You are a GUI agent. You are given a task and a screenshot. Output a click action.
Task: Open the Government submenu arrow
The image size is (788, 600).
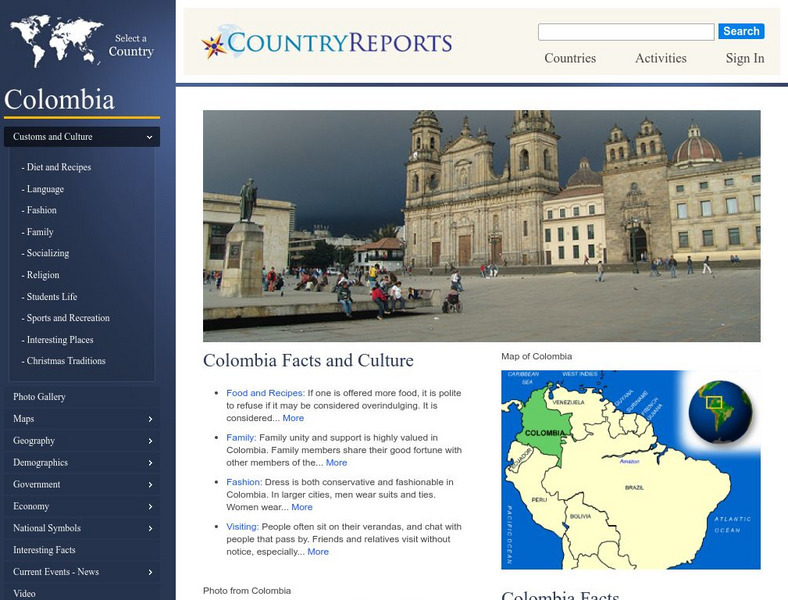(x=150, y=485)
